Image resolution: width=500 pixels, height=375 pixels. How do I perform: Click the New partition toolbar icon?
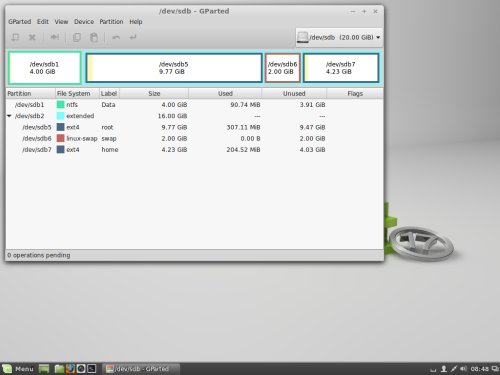point(15,37)
